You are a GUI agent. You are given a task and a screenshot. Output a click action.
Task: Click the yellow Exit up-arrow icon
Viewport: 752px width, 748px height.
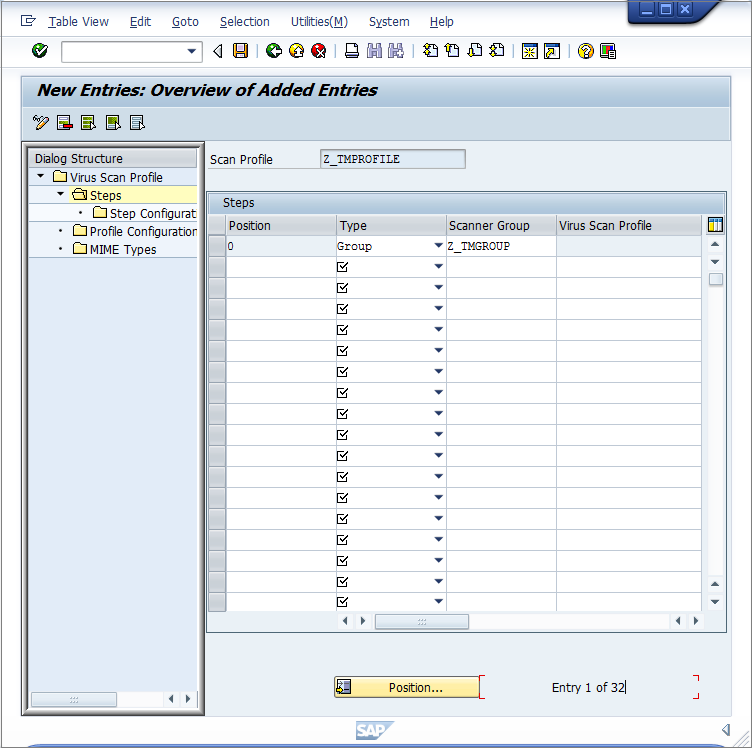pos(296,51)
